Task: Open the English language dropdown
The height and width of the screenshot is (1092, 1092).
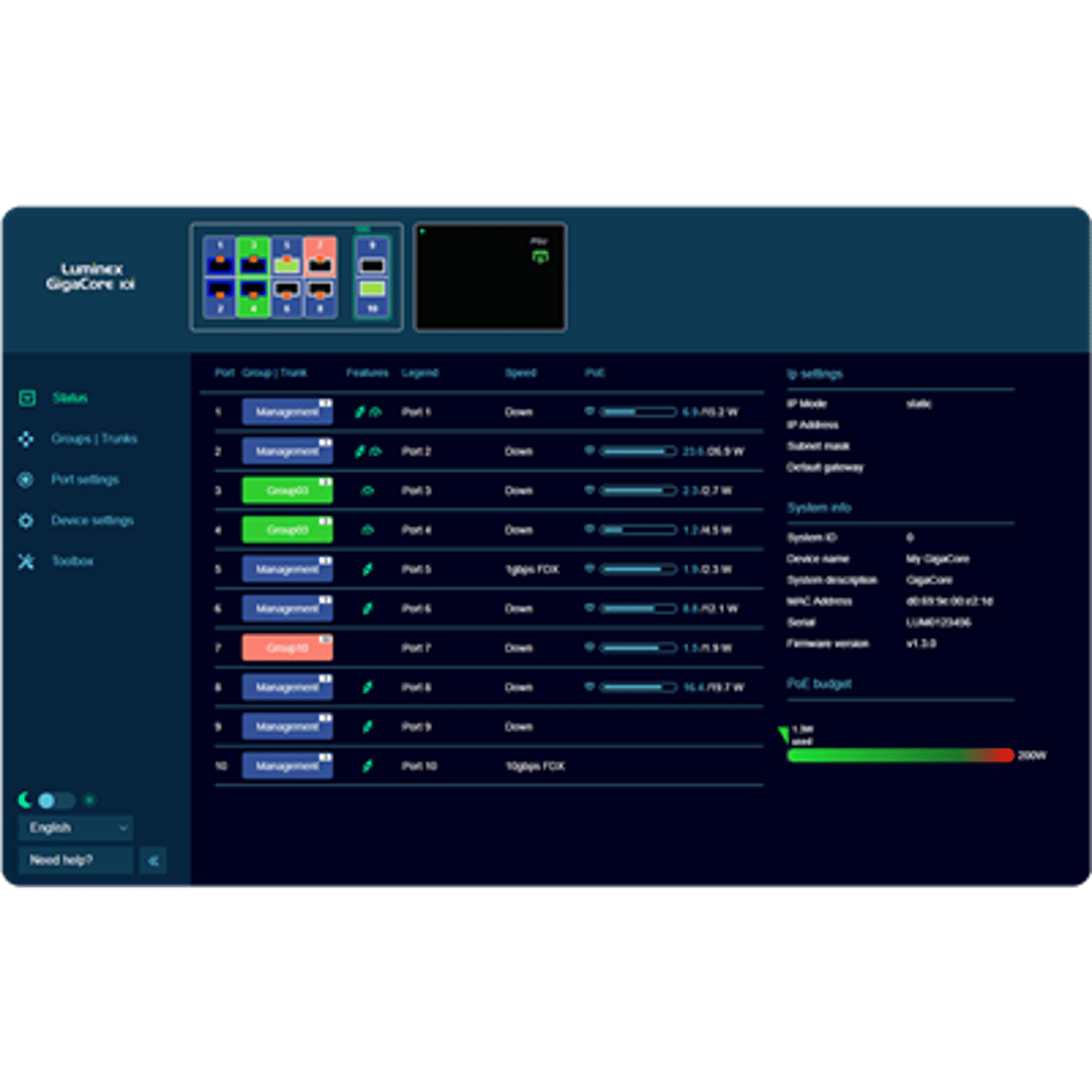Action: coord(76,828)
